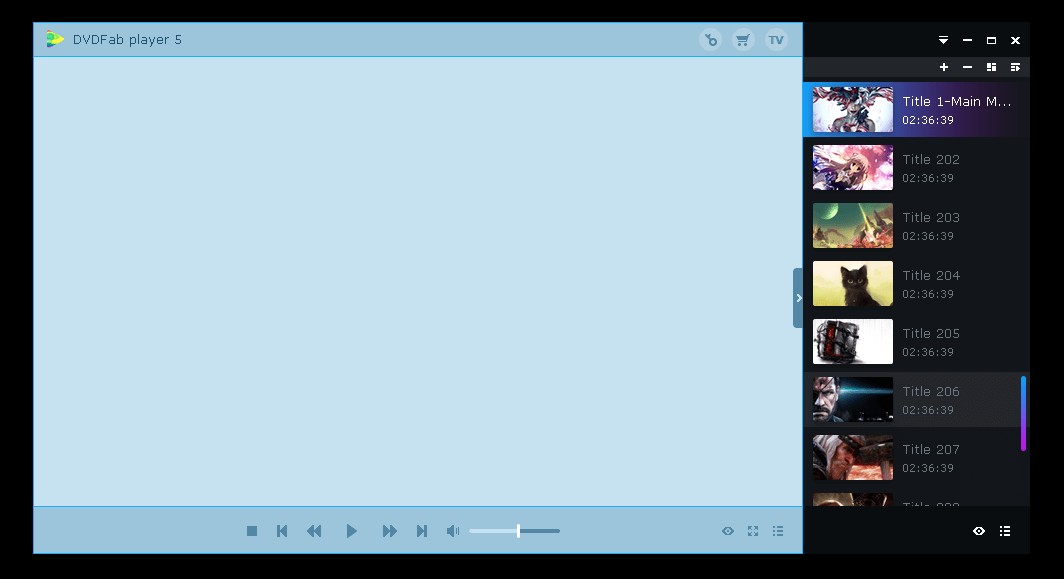Open the DVDFab online store cart
The image size is (1064, 579).
click(742, 40)
